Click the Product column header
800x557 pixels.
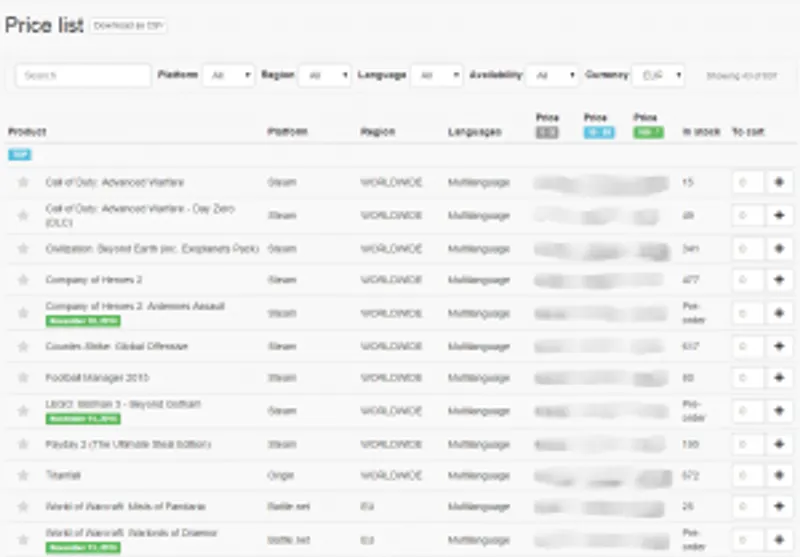point(27,132)
